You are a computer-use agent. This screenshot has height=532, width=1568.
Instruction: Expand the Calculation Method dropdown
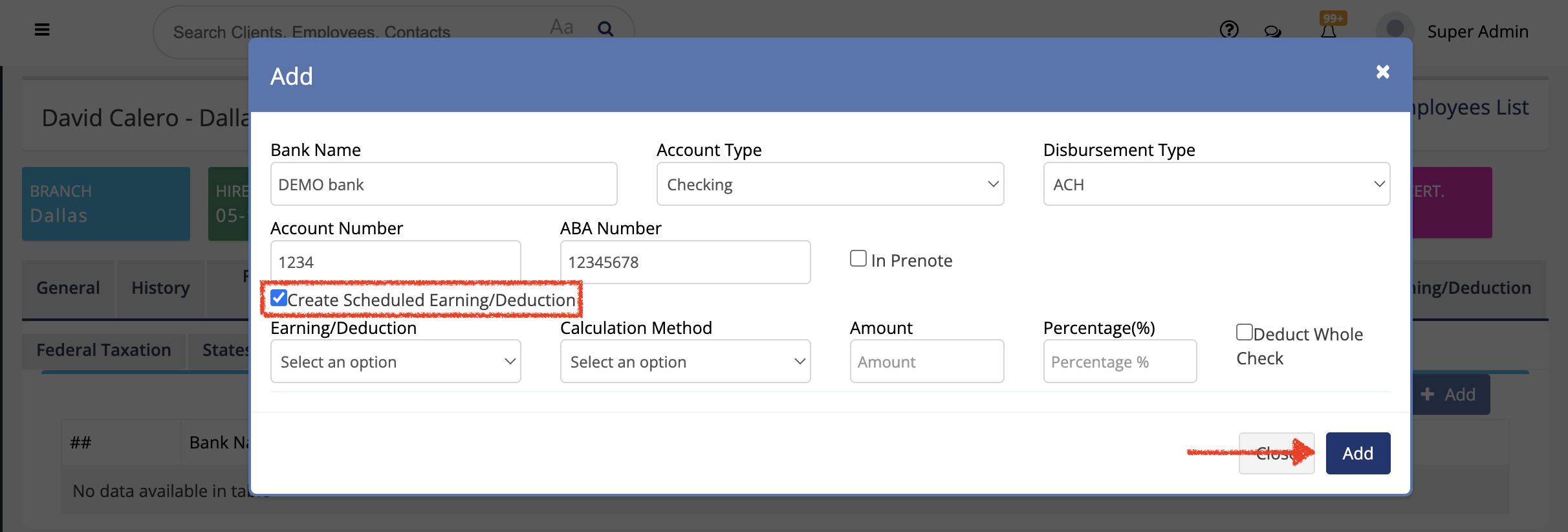click(684, 362)
